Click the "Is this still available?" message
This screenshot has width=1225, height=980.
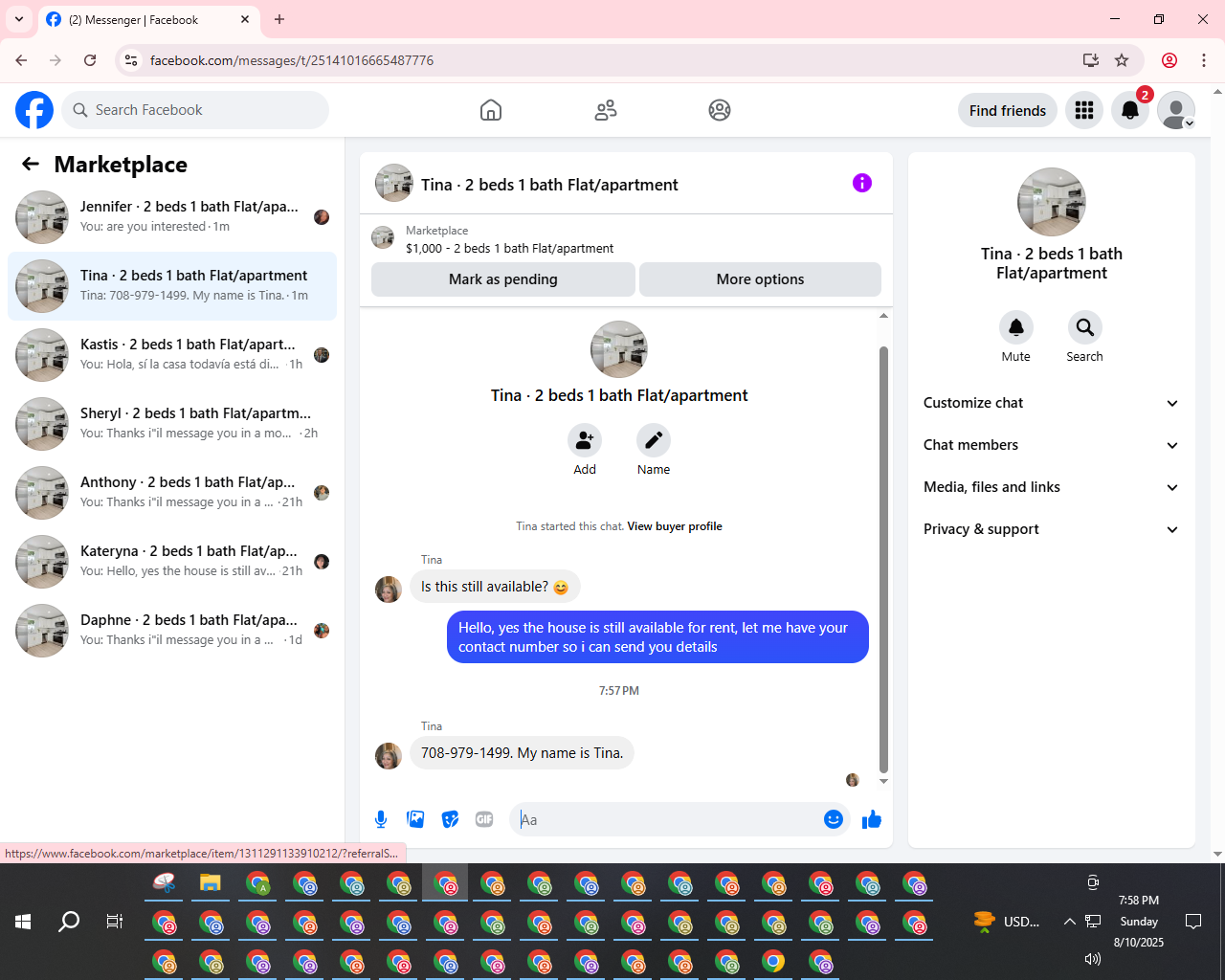pyautogui.click(x=495, y=587)
